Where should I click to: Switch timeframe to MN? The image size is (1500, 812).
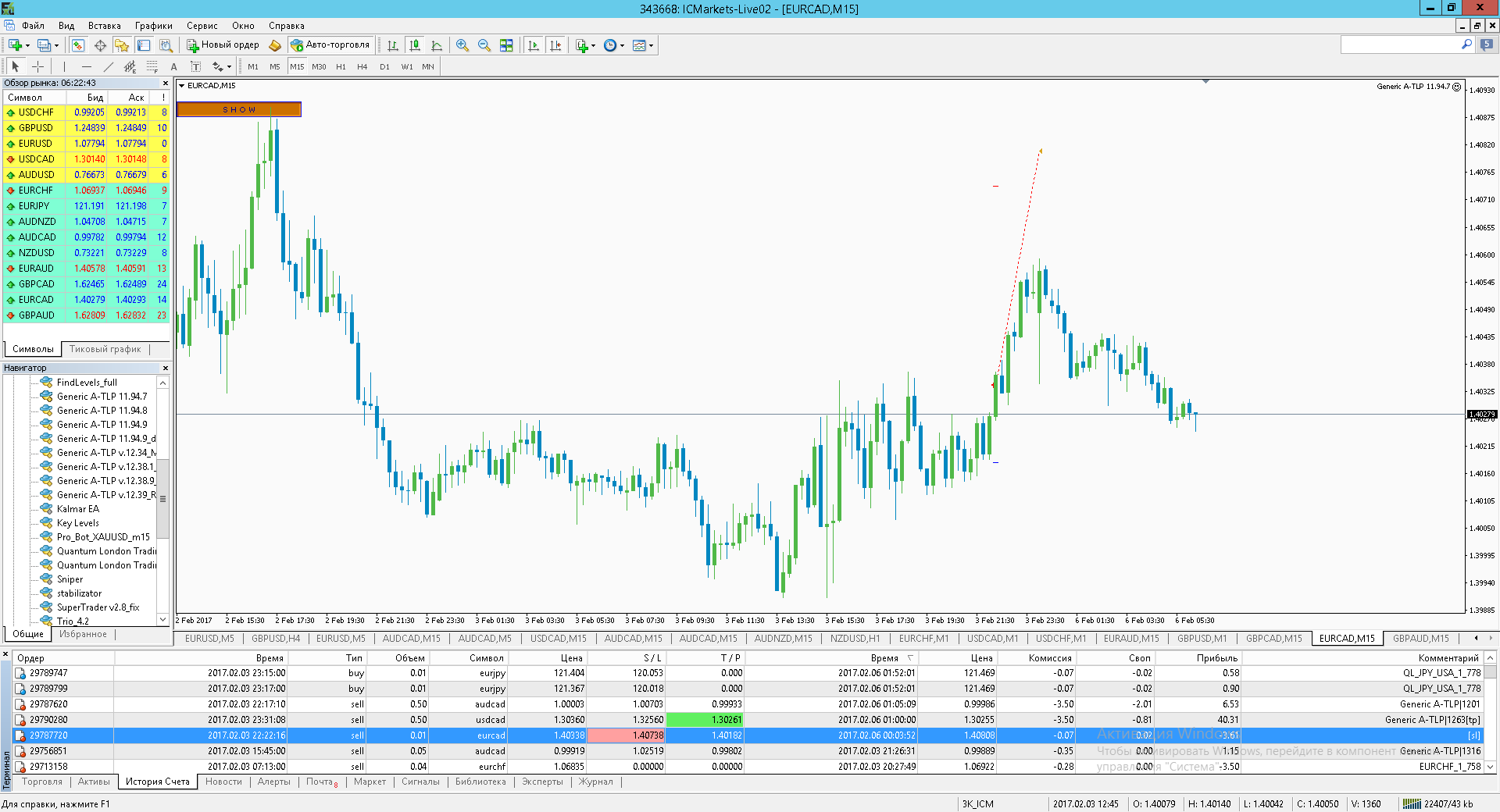[428, 66]
